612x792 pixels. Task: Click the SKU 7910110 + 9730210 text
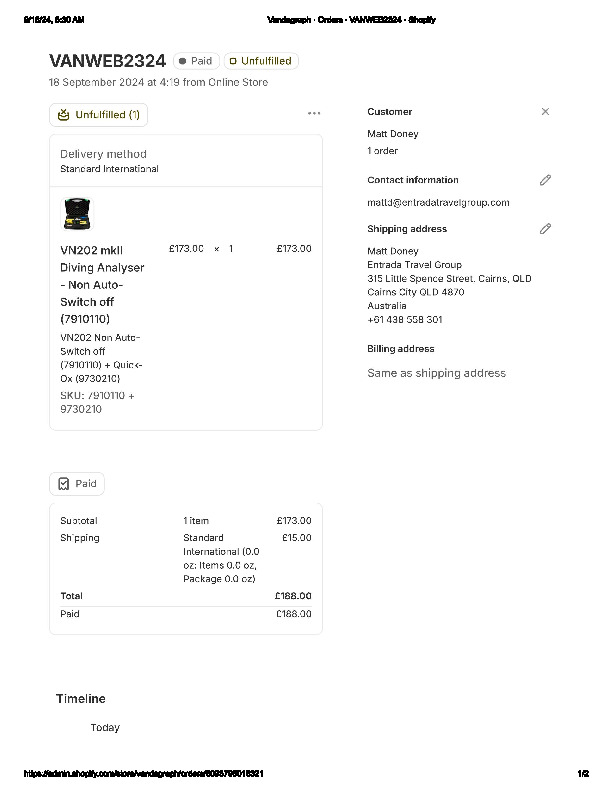[97, 402]
